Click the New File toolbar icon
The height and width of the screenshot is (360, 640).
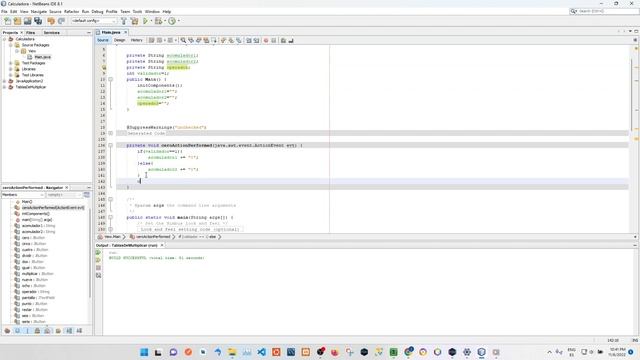tap(7, 21)
